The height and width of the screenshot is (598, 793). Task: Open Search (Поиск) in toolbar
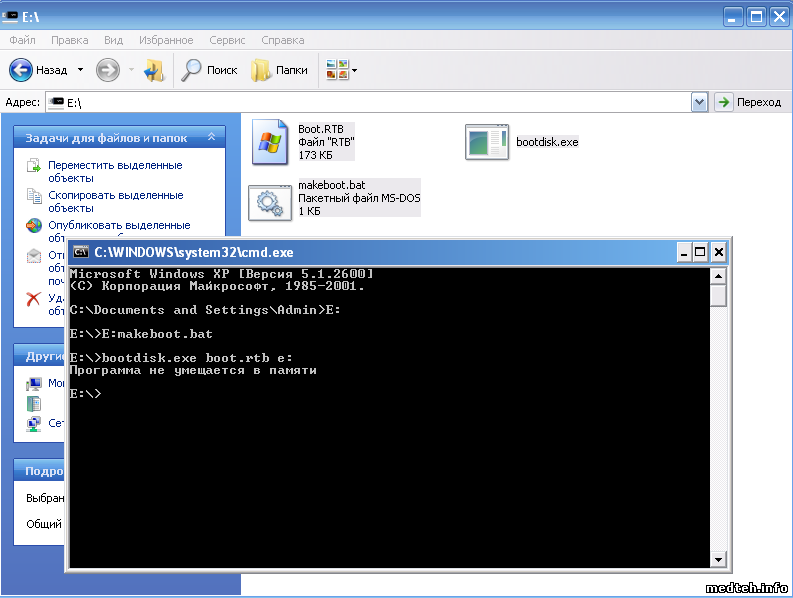(209, 70)
